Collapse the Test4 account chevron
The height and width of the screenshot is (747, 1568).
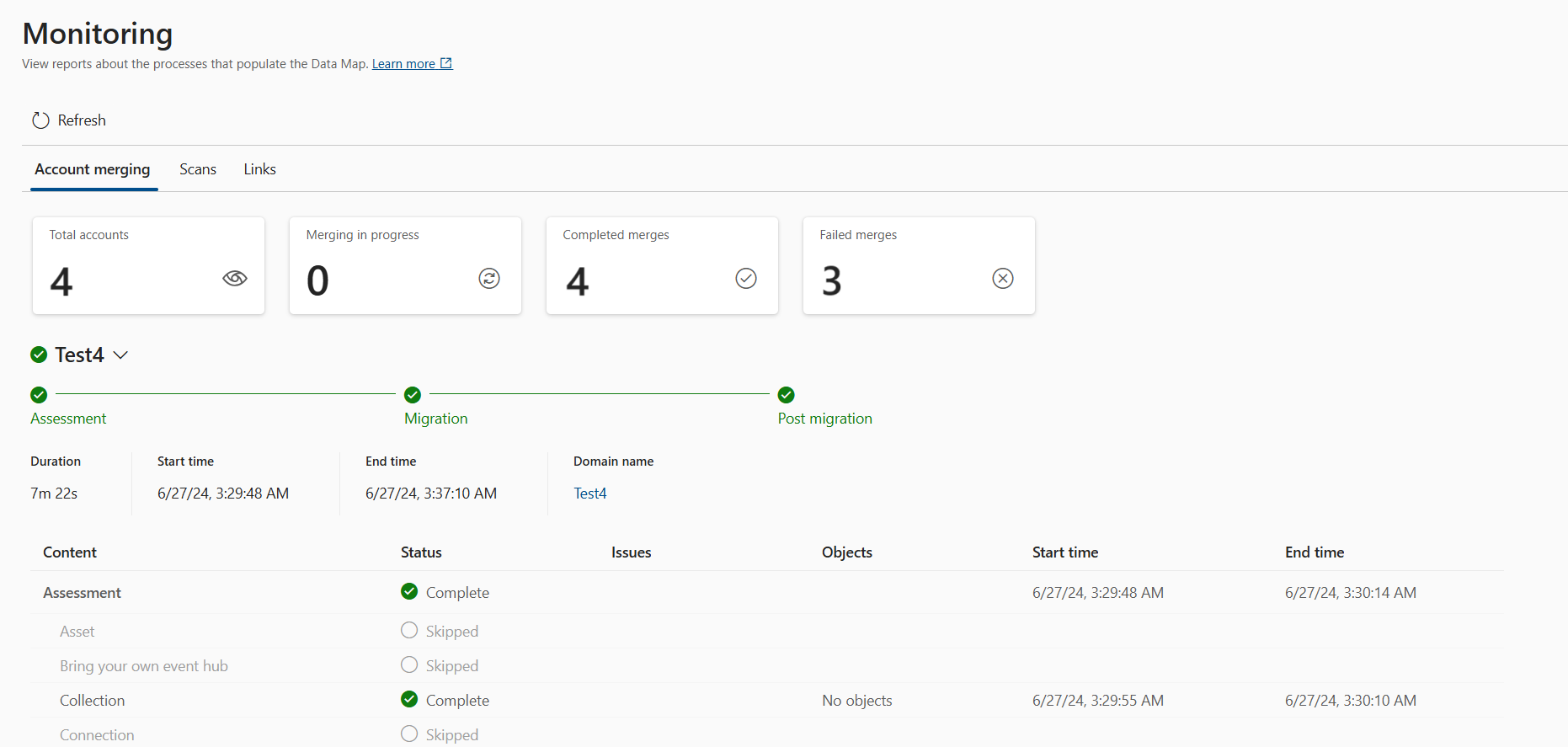pyautogui.click(x=120, y=355)
